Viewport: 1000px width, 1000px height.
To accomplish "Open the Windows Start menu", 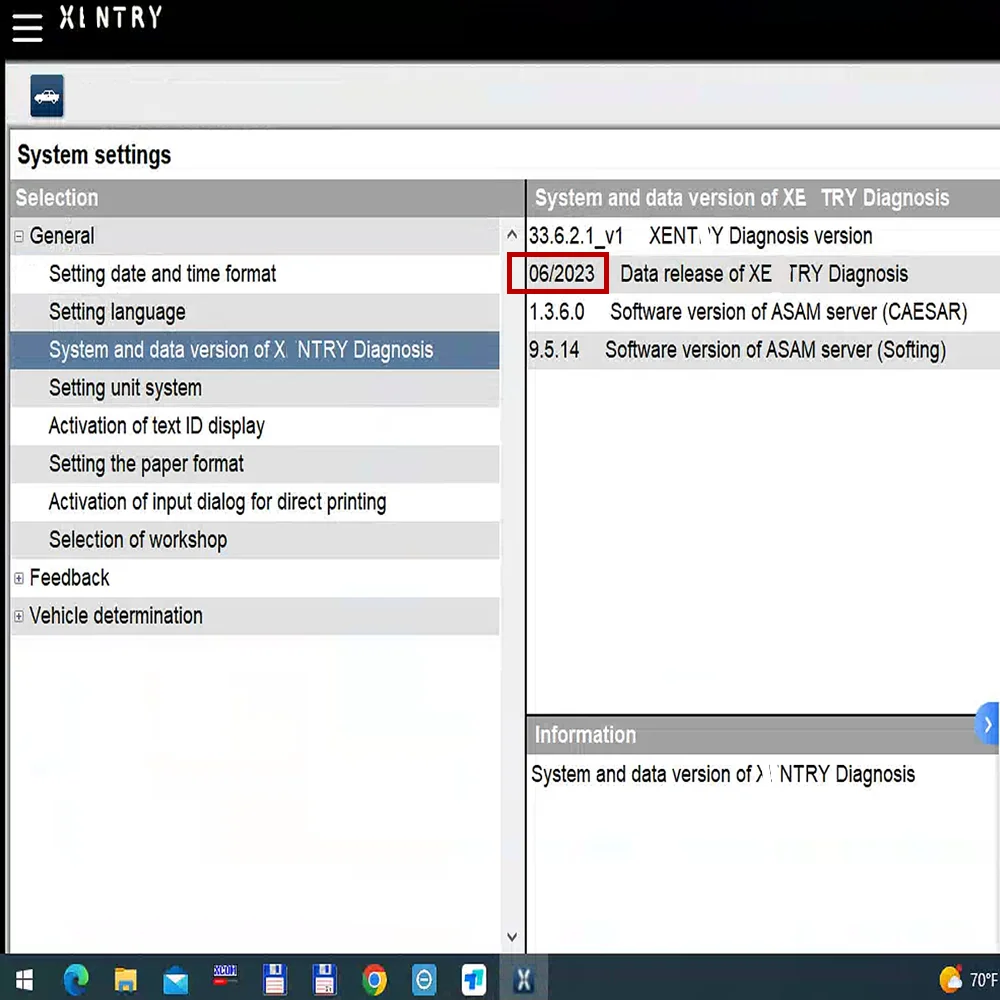I will (24, 980).
